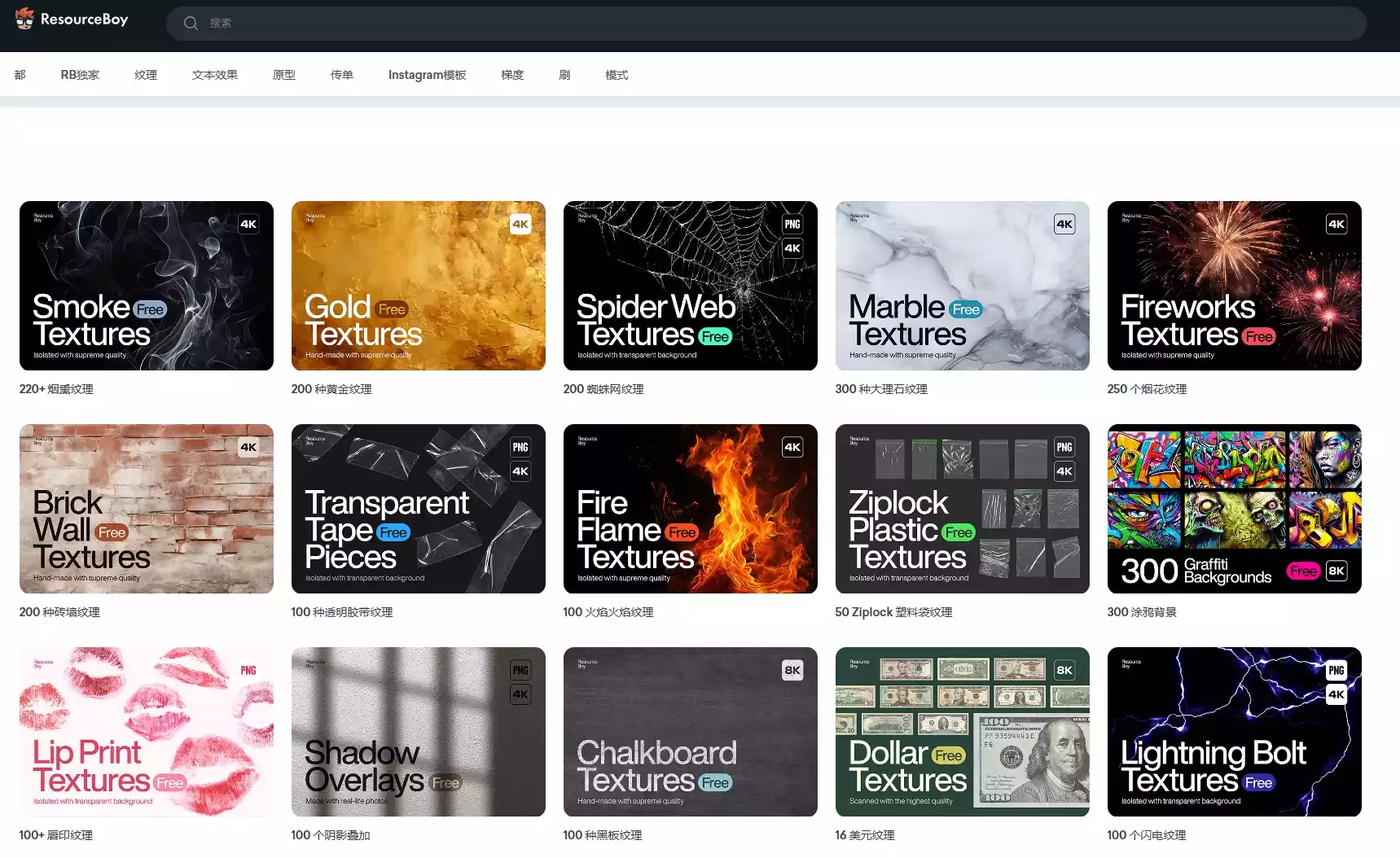Click the 8K badge on Graffiti Backgrounds
The width and height of the screenshot is (1400, 858).
coord(1336,571)
